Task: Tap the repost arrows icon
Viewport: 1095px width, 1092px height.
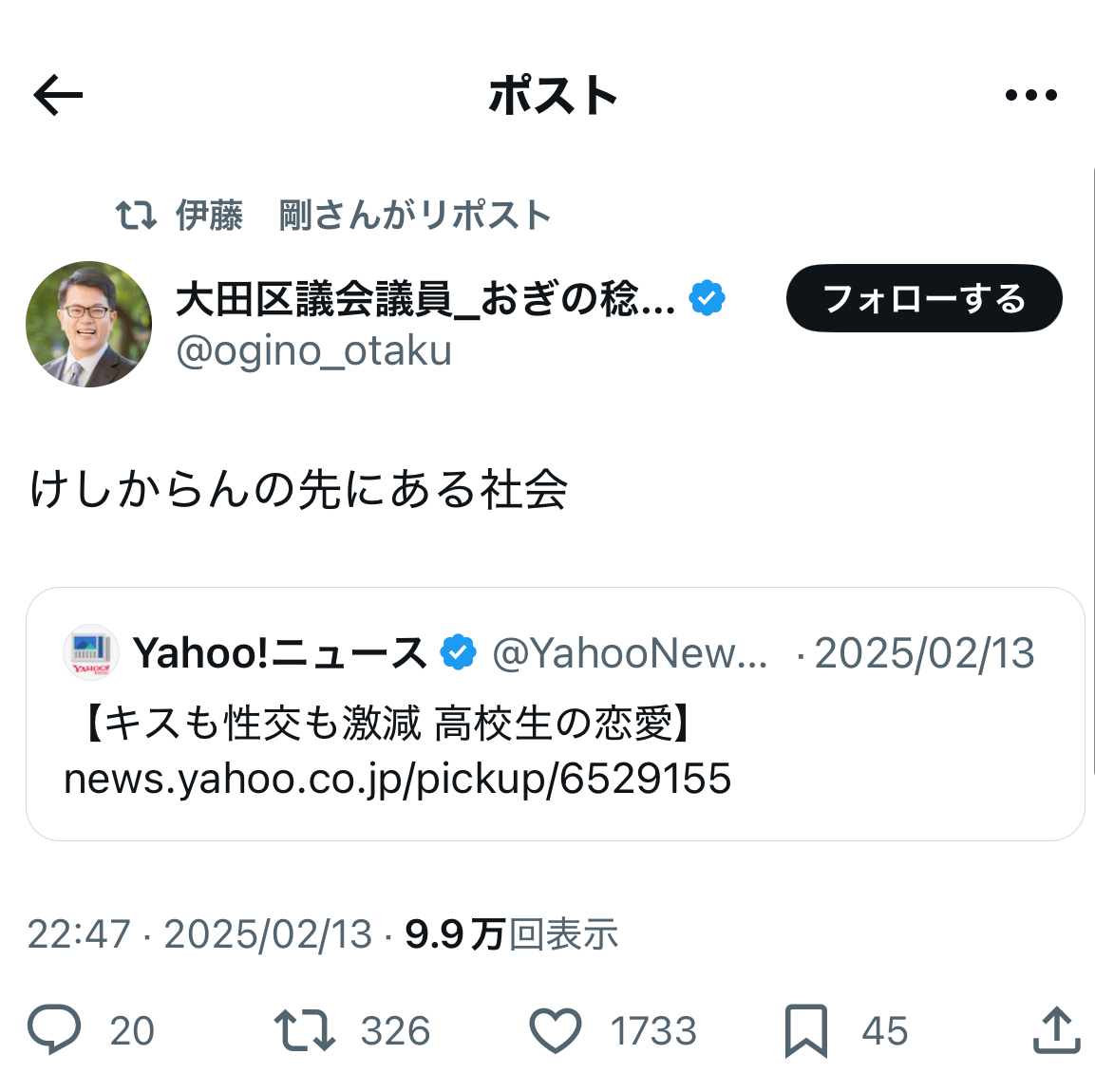Action: 304,1030
